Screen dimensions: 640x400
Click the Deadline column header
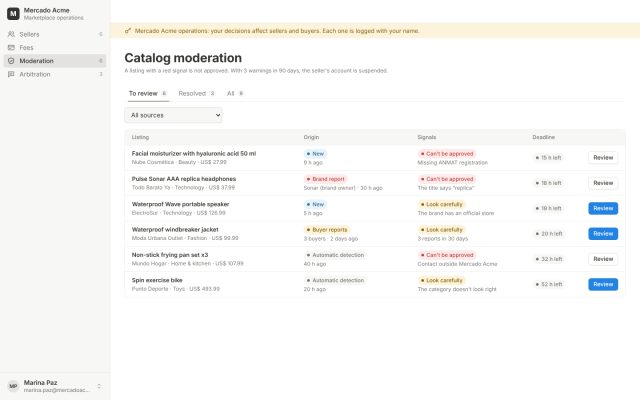pos(543,137)
